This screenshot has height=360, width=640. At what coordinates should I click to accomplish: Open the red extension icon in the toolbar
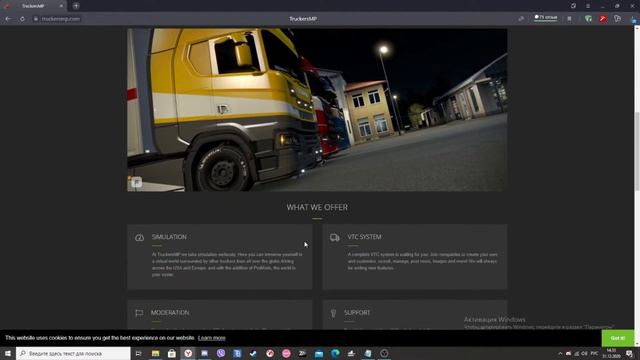coord(603,19)
